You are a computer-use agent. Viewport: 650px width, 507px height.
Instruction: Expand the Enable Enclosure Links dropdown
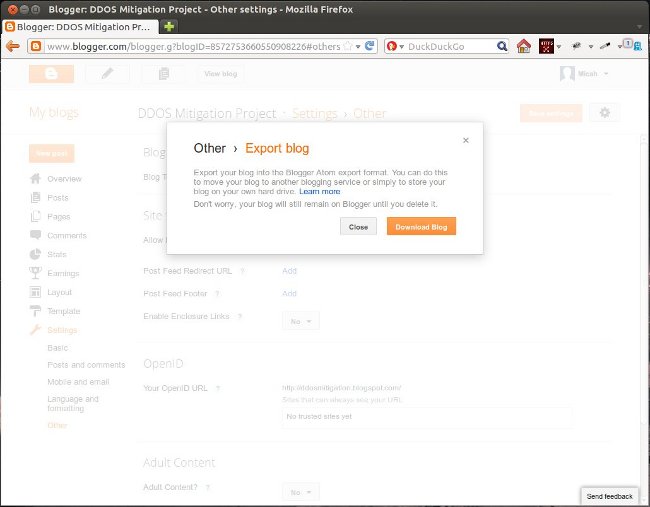[x=301, y=321]
